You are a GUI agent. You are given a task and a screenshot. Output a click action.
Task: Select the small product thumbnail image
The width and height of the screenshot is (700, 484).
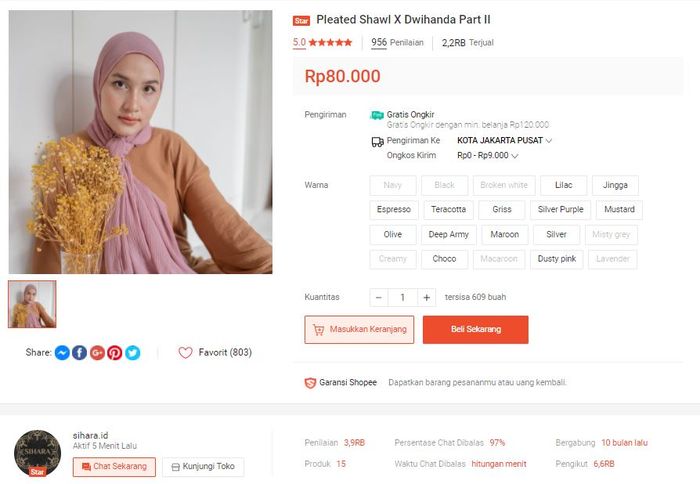click(32, 304)
